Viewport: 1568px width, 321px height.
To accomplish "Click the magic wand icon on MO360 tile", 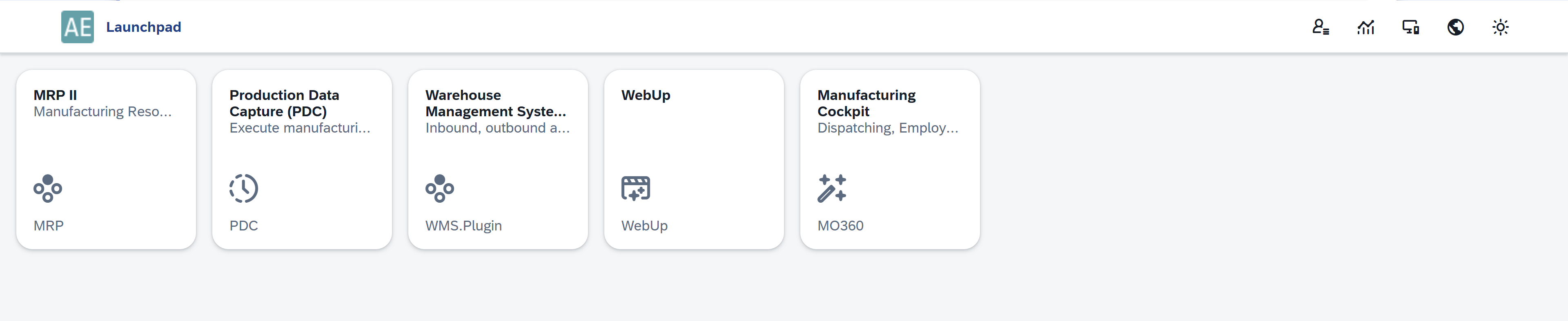I will tap(831, 188).
